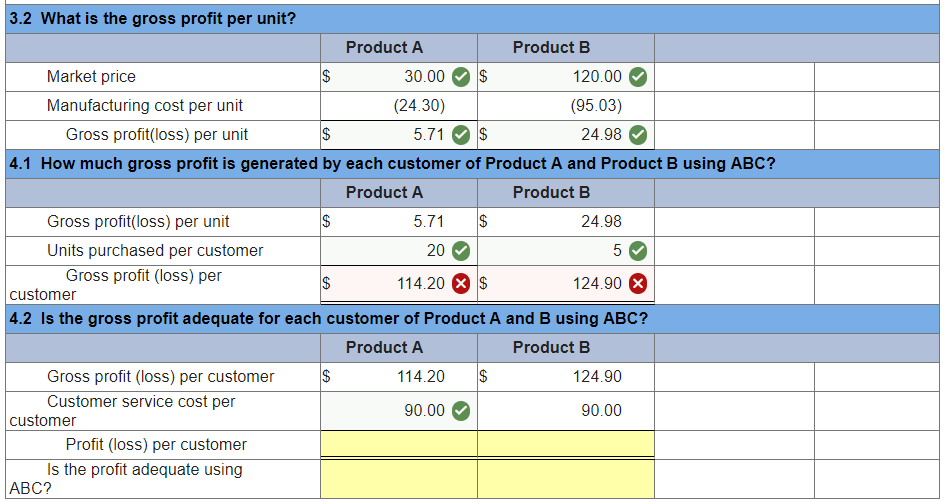Screen dimensions: 944x502
Task: Select Product A customer service cost field 90.00
Action: [399, 411]
